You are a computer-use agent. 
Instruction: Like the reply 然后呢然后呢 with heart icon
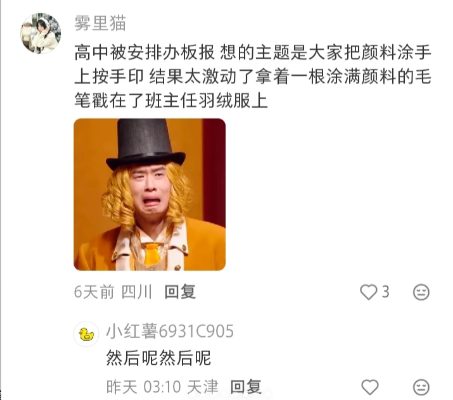370,387
